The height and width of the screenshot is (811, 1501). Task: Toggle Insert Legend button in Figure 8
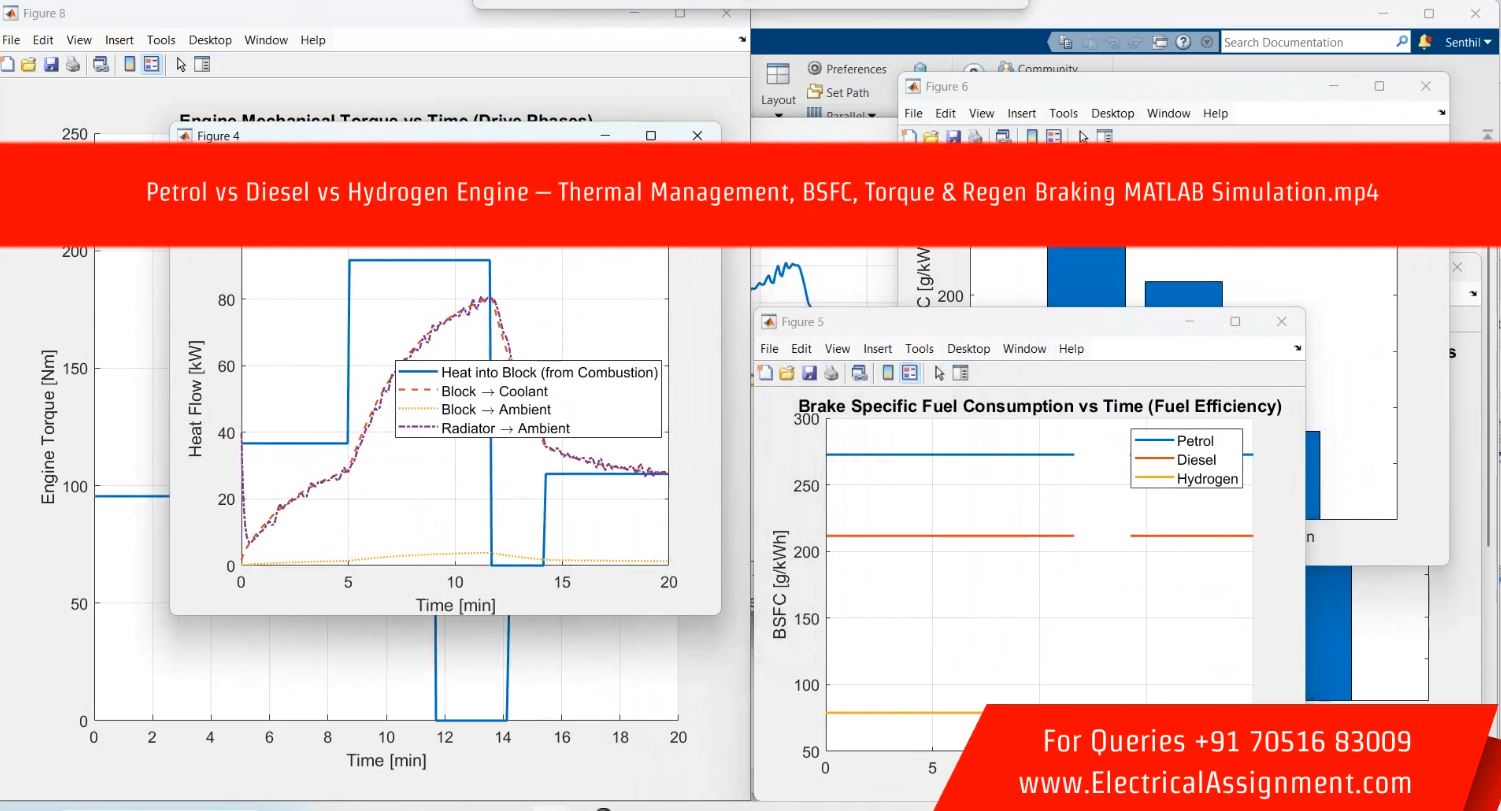click(x=151, y=65)
